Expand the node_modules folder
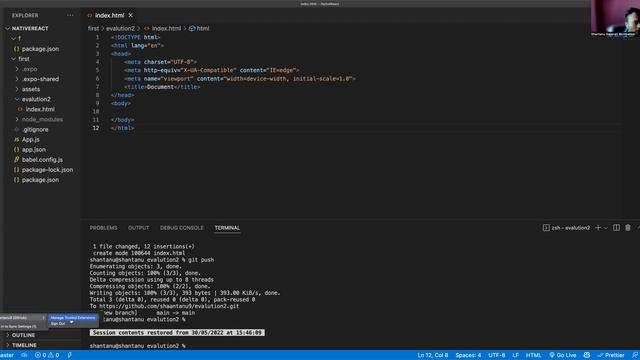Viewport: 640px width, 360px height. point(42,119)
